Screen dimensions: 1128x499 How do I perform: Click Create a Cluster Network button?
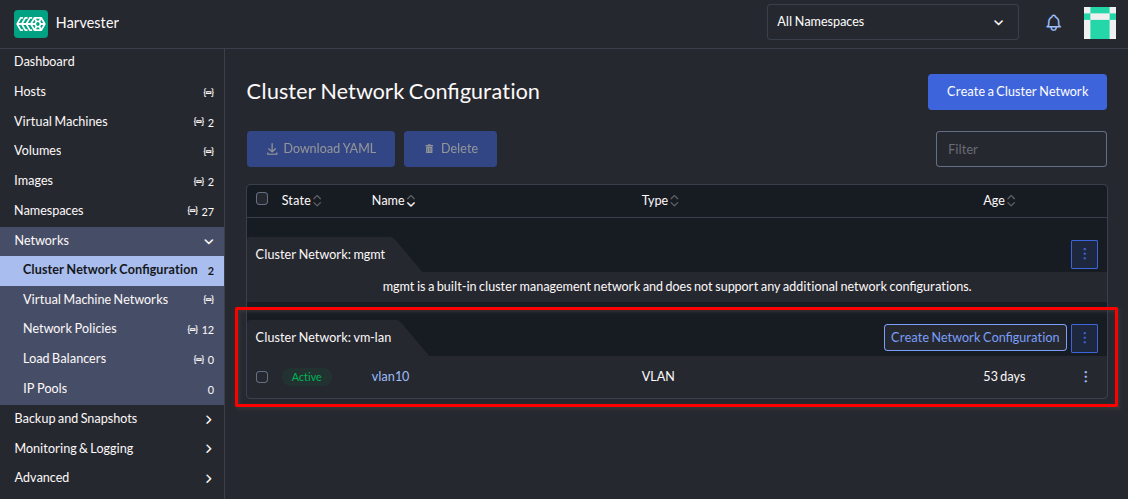pyautogui.click(x=1017, y=92)
